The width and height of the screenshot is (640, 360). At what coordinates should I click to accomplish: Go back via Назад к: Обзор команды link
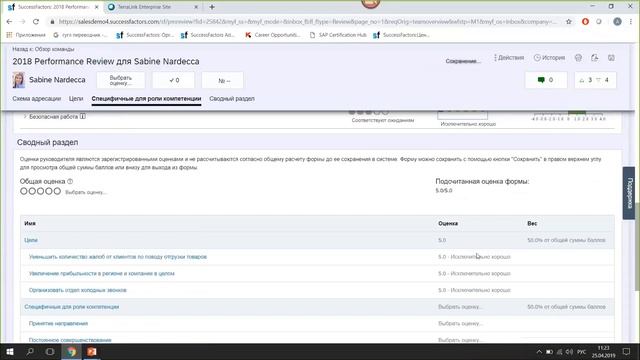[43, 49]
